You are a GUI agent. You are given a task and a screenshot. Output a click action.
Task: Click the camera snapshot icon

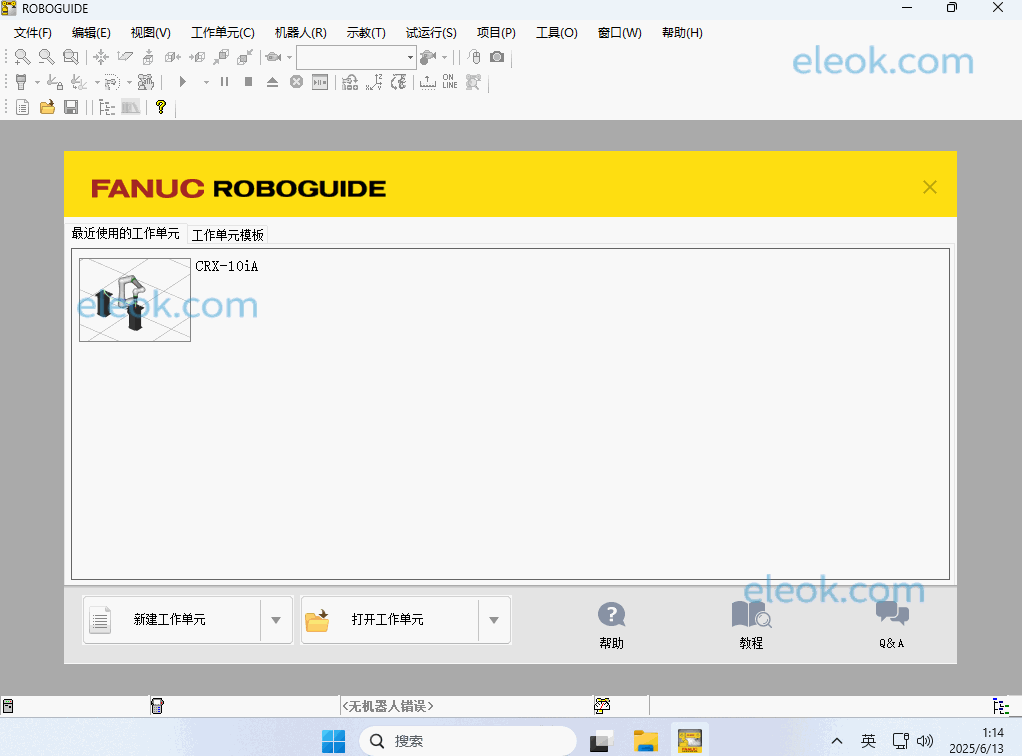497,57
